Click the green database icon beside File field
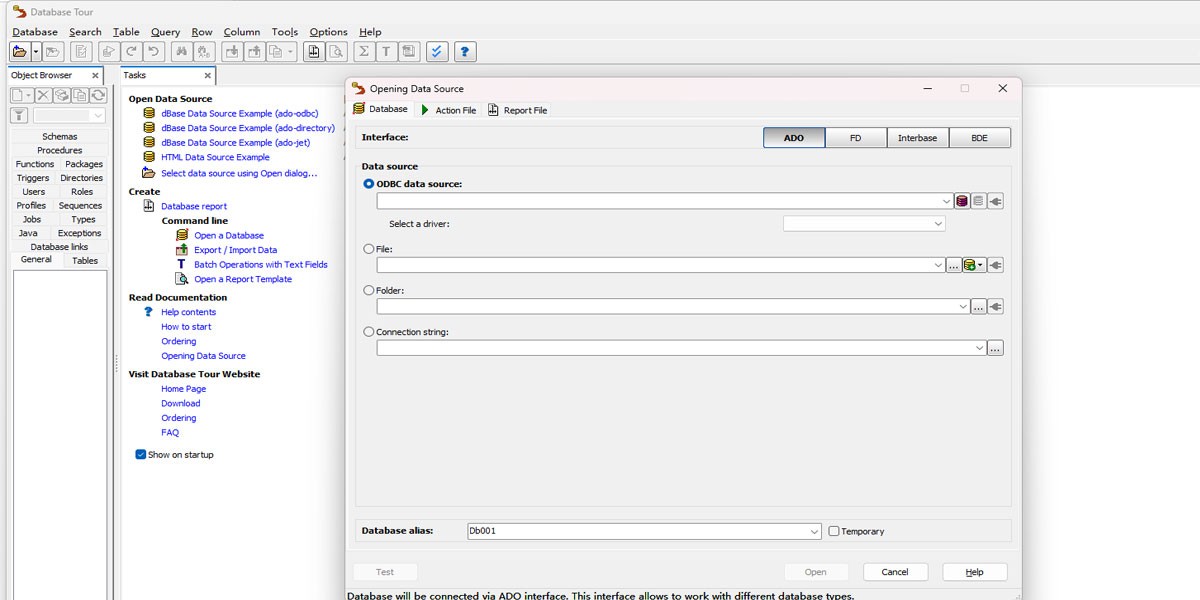The height and width of the screenshot is (600, 1200). pyautogui.click(x=969, y=265)
